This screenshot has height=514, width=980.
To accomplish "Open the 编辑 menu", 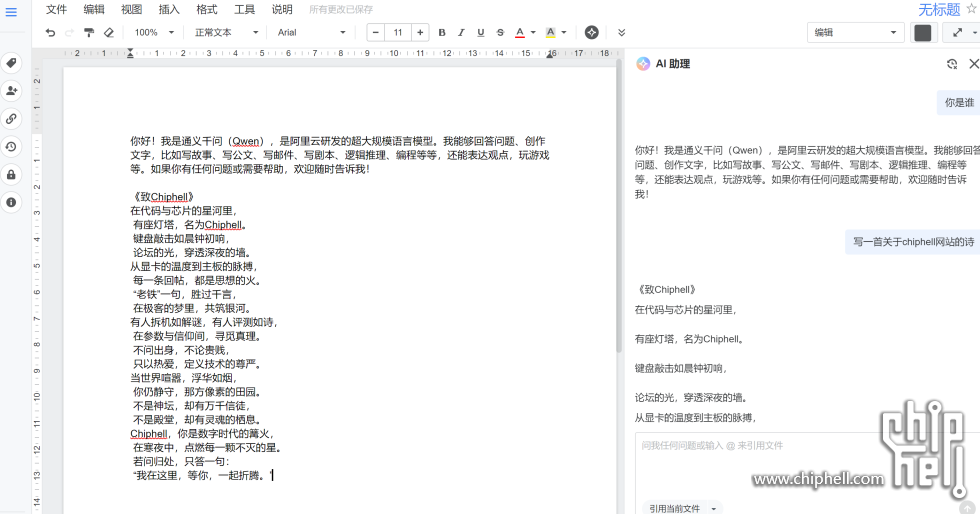I will point(94,9).
